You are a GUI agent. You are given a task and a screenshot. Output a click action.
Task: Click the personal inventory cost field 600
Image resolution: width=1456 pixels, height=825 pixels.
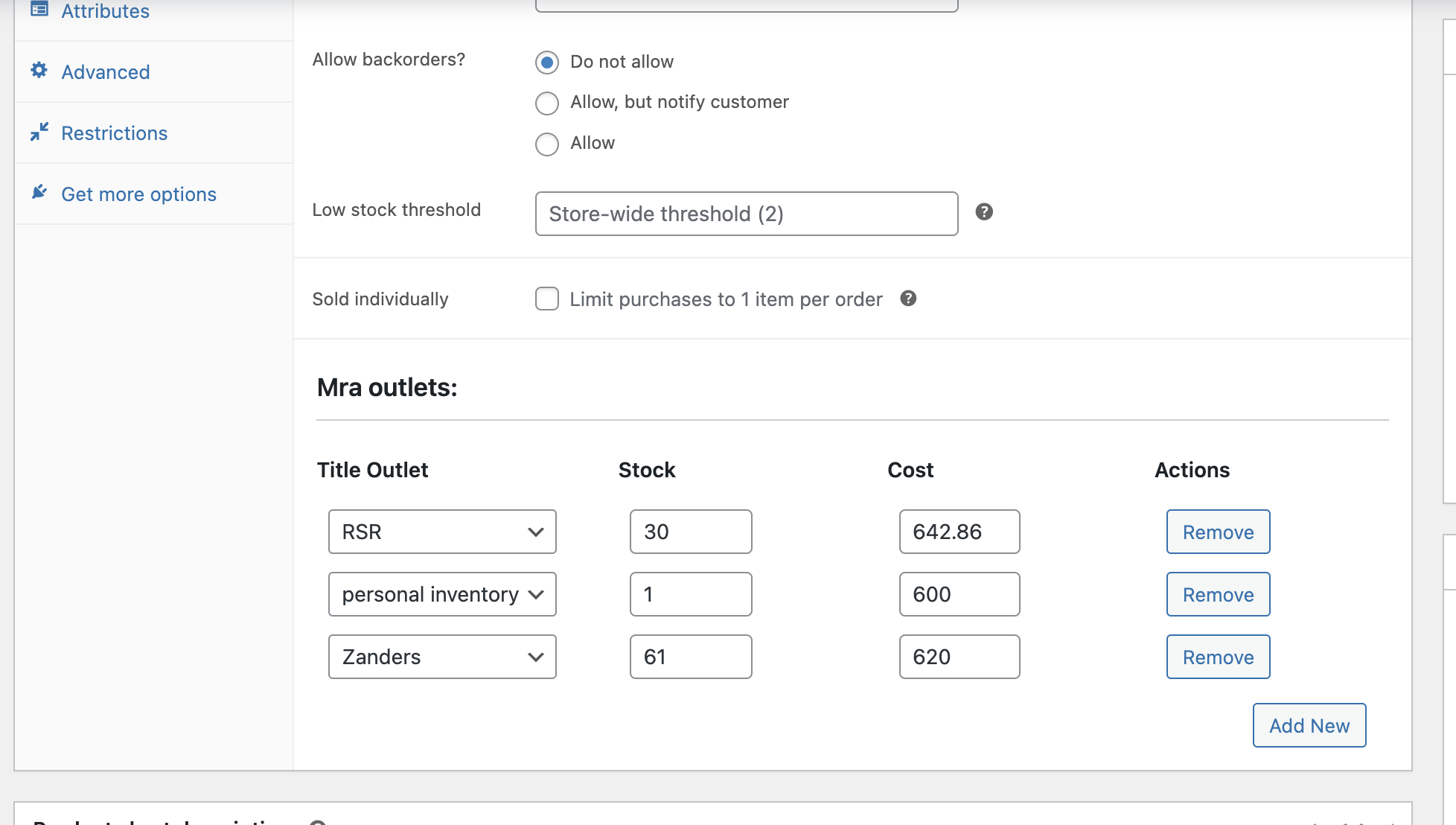coord(960,594)
